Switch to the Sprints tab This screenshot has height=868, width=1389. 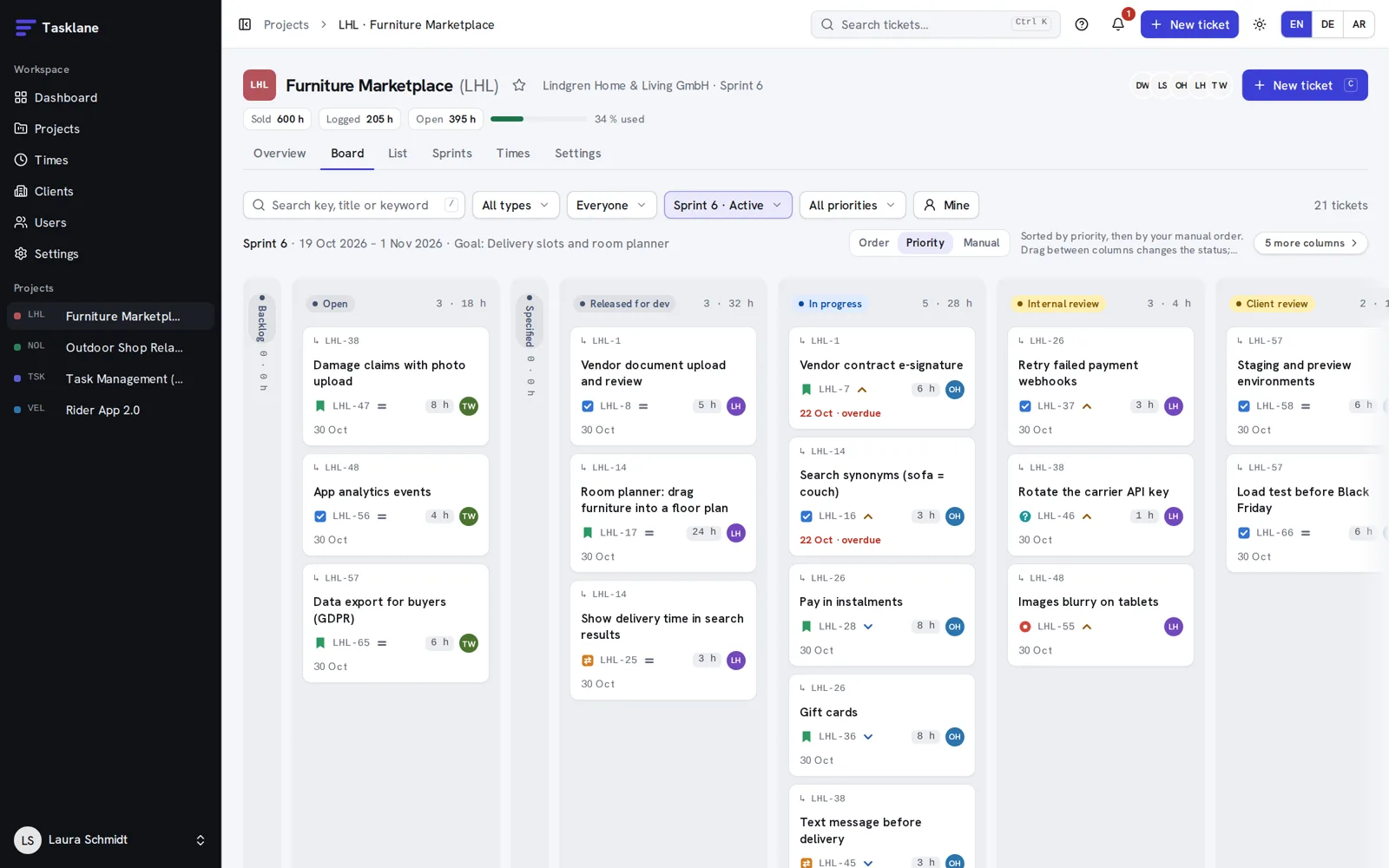pos(452,154)
